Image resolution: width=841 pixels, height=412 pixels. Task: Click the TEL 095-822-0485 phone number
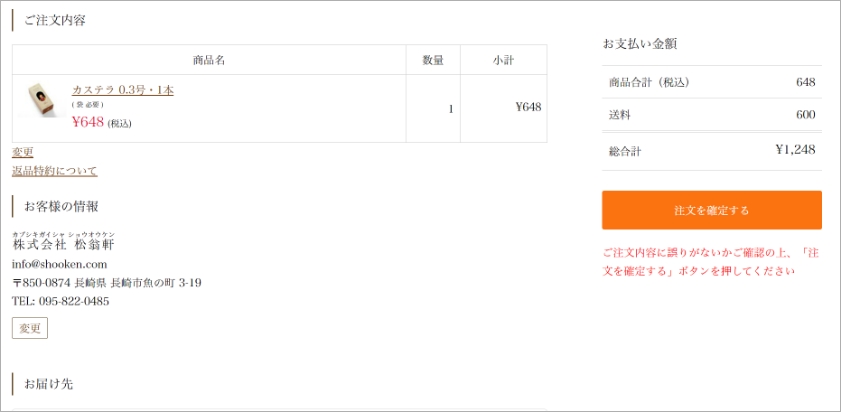tap(61, 301)
